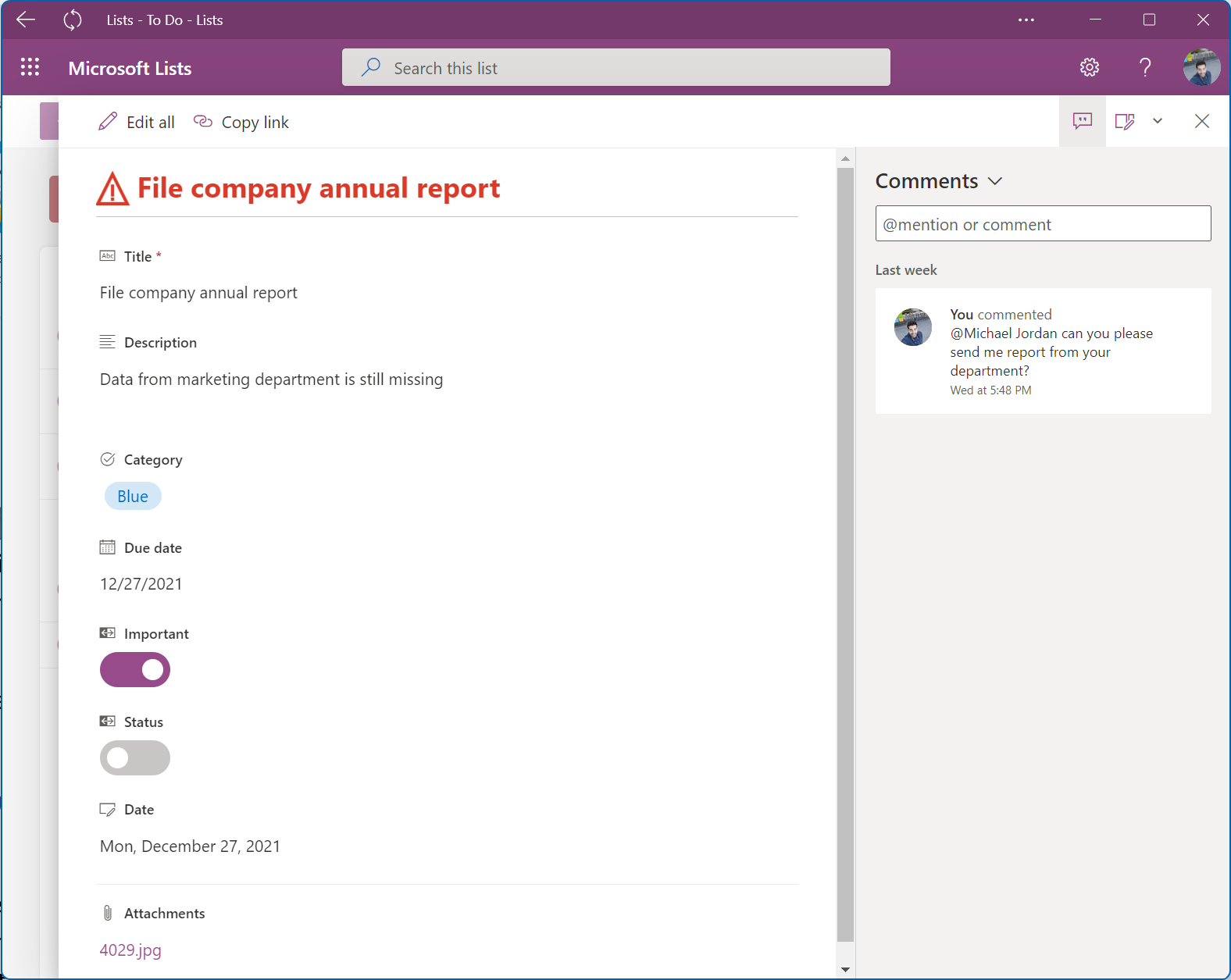Turn on the Status toggle
This screenshot has height=980, width=1231.
tap(135, 758)
